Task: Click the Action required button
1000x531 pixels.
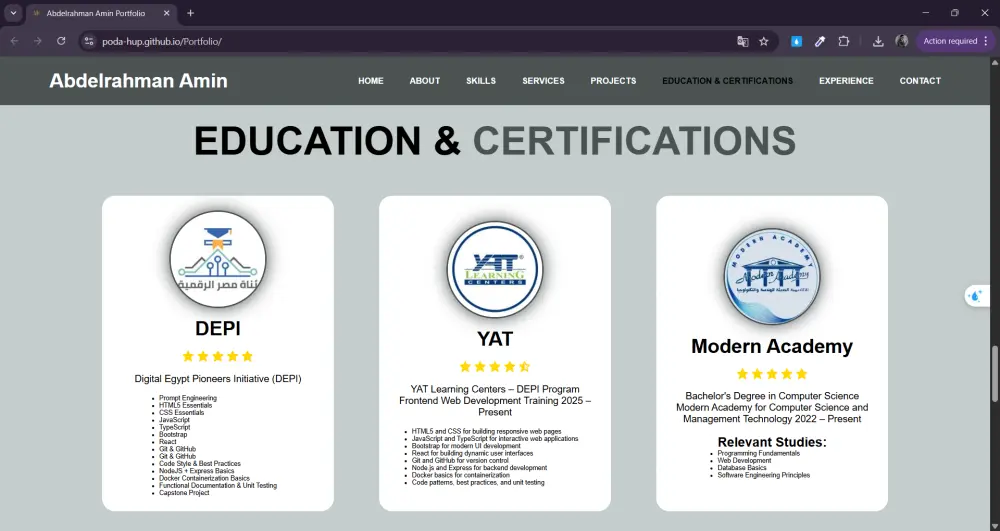Action: pos(950,41)
